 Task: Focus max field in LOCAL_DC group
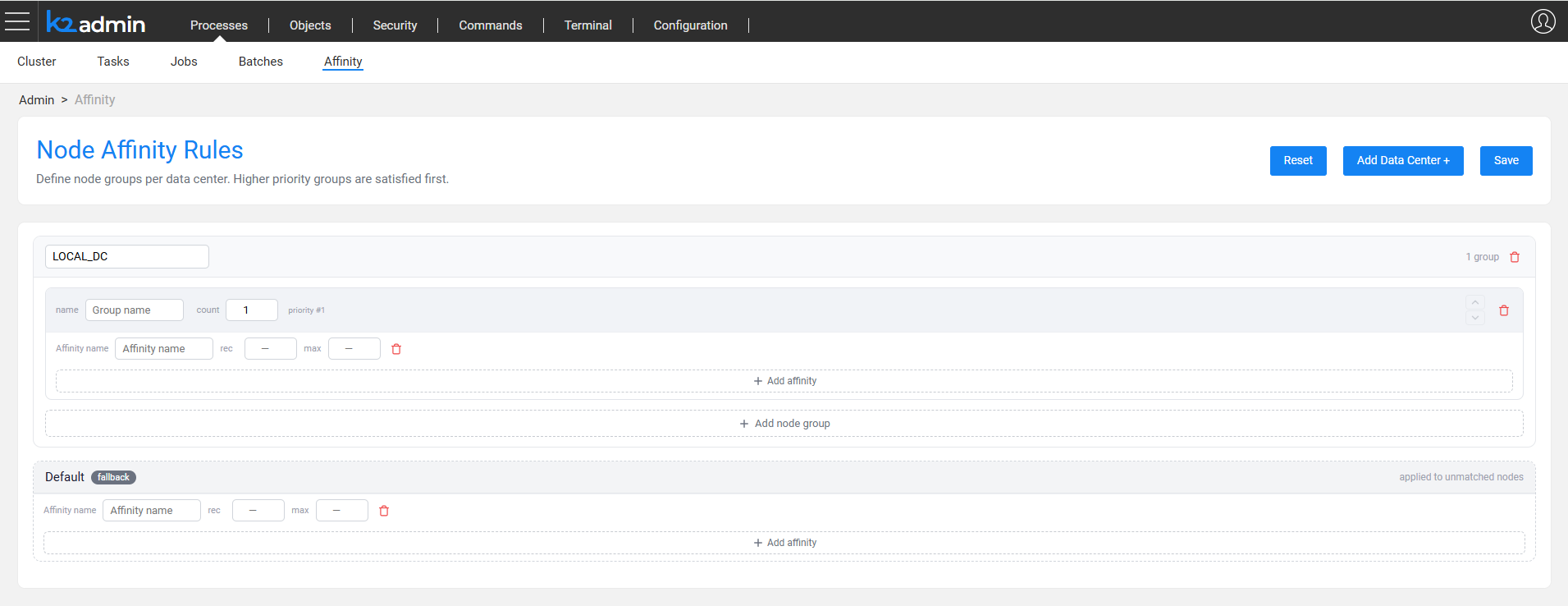pyautogui.click(x=354, y=349)
